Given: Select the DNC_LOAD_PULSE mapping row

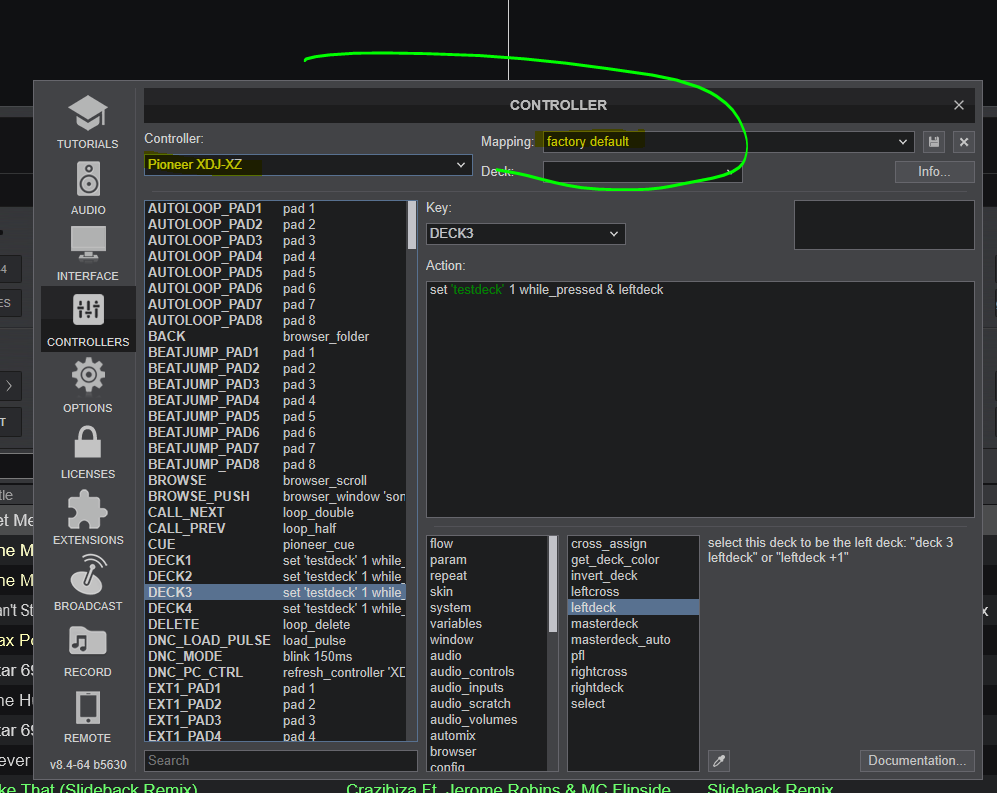Looking at the screenshot, I should pyautogui.click(x=275, y=640).
